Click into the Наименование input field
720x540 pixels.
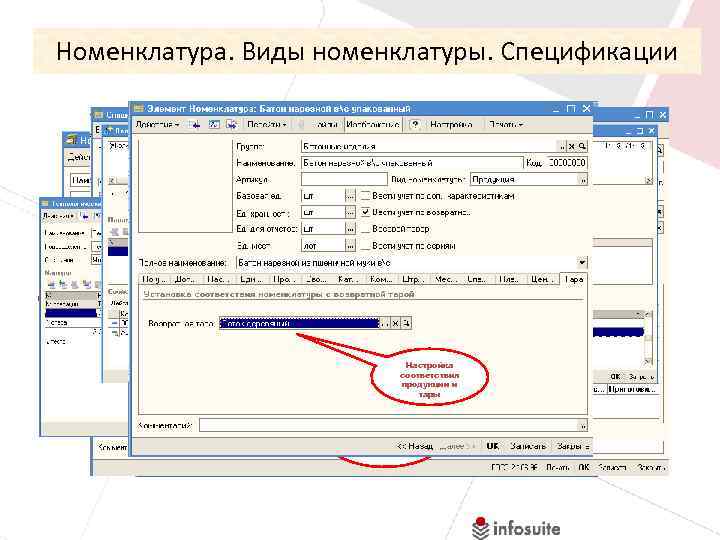(412, 163)
